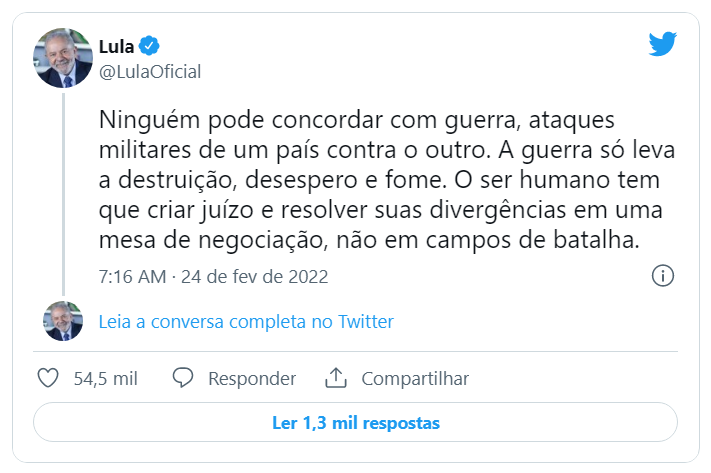Viewport: 711px width, 473px height.
Task: Like the tweet with the heart icon
Action: click(48, 378)
